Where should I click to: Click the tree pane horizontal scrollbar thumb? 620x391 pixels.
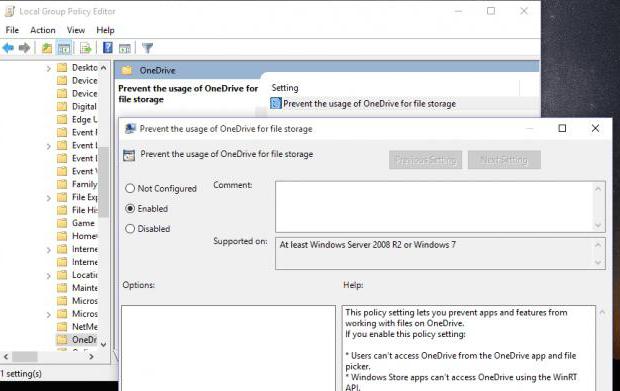pyautogui.click(x=25, y=357)
